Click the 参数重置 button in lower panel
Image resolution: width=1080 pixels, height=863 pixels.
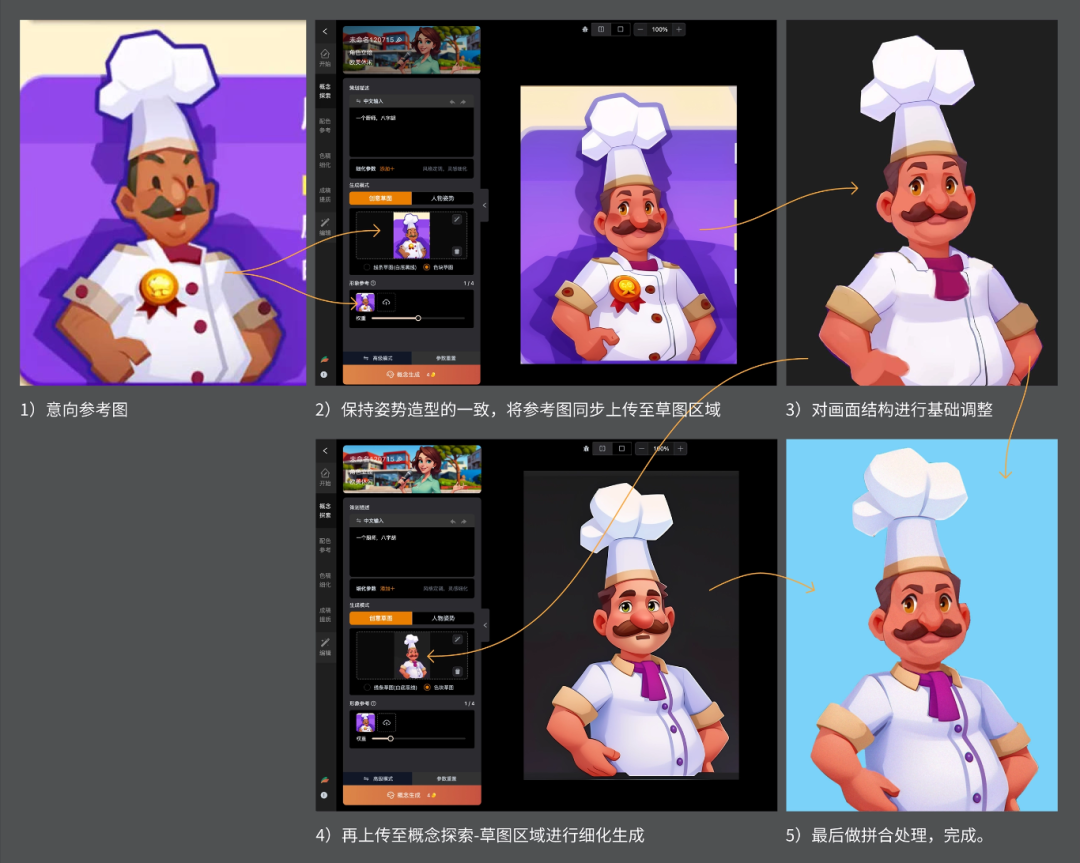click(x=446, y=778)
